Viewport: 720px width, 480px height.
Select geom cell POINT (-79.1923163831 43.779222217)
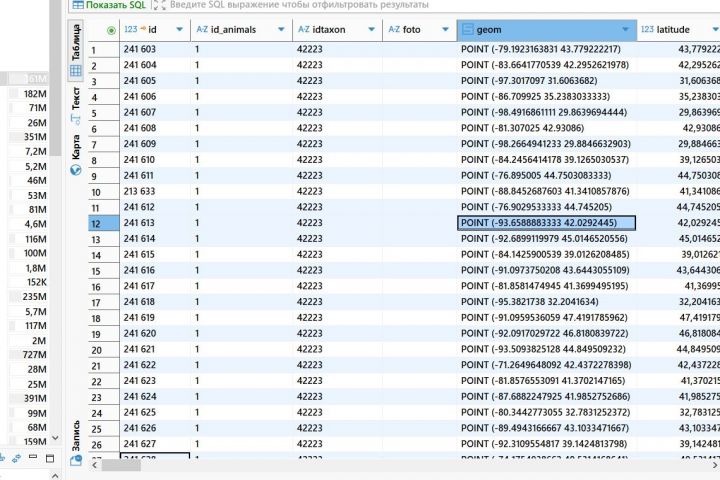coord(547,49)
